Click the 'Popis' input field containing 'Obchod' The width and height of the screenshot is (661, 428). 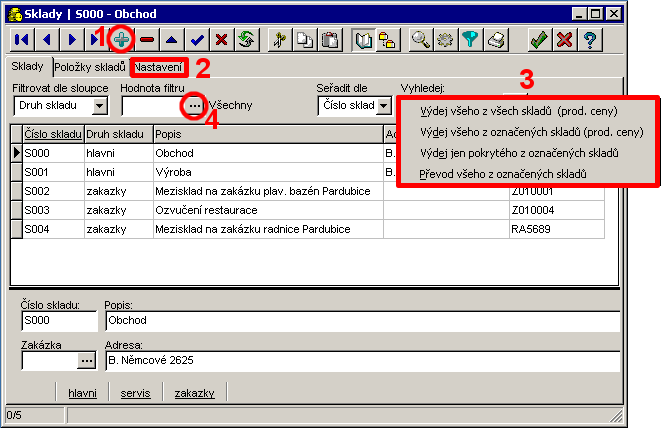click(360, 321)
